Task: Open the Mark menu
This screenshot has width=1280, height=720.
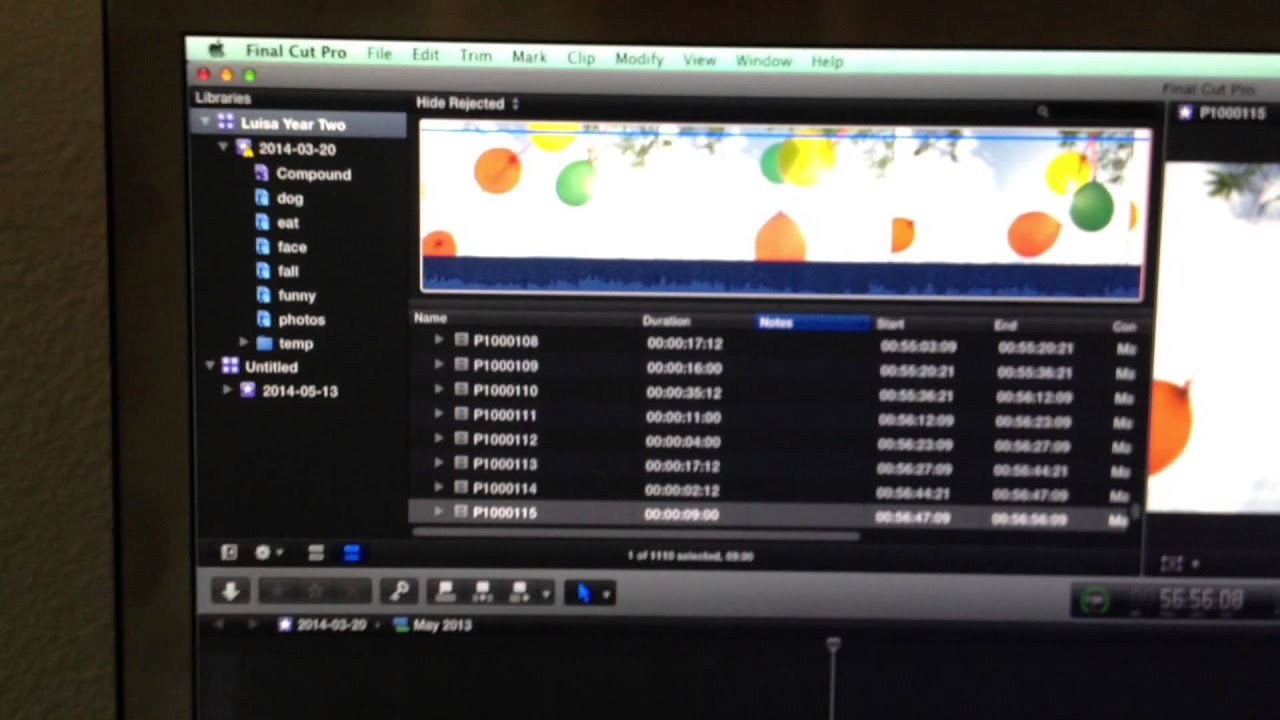Action: pyautogui.click(x=529, y=57)
